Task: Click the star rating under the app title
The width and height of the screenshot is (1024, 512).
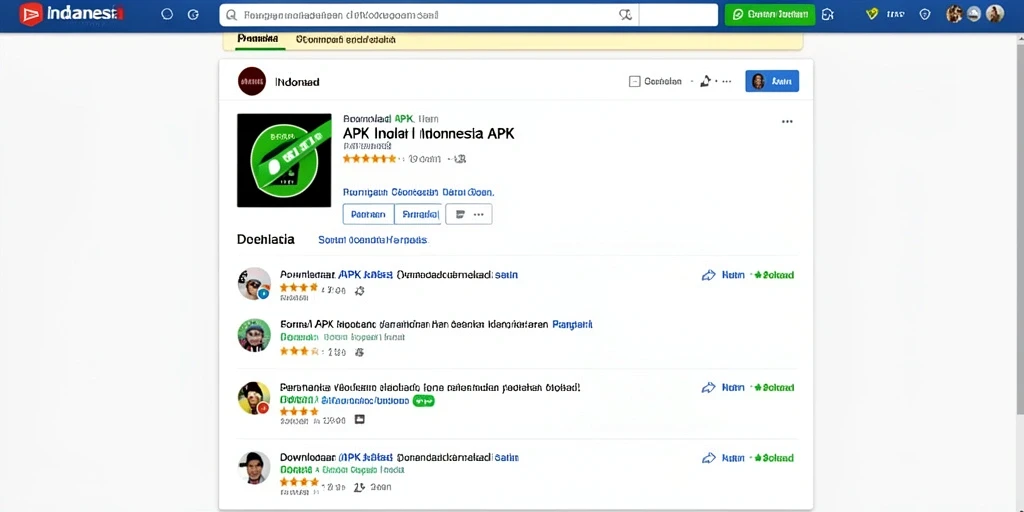Action: tap(369, 159)
